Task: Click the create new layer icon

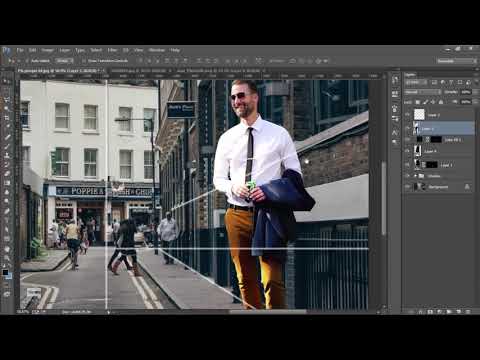Action: point(459,312)
